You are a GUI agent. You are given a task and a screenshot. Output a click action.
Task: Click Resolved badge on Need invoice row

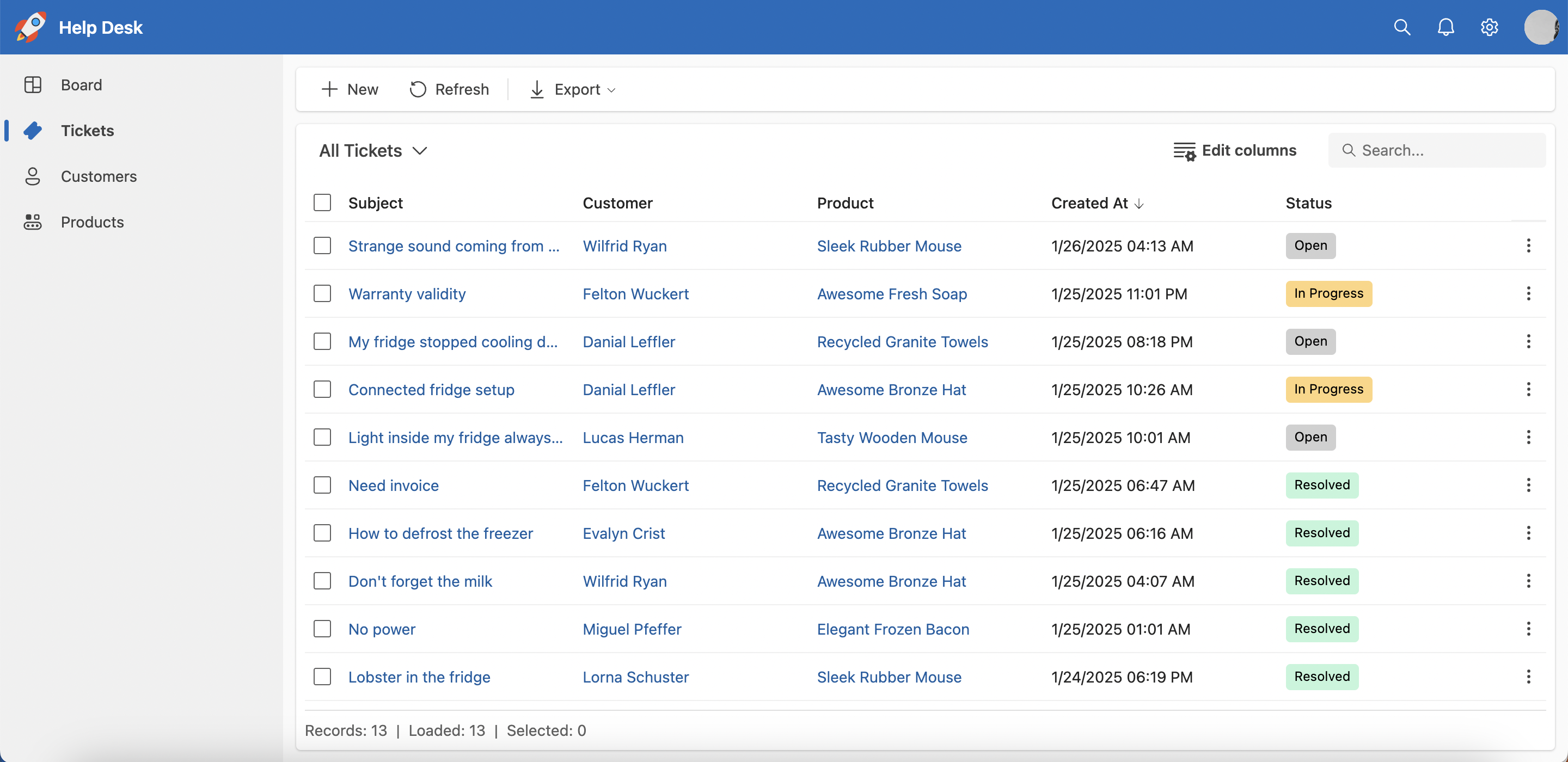[x=1321, y=485]
